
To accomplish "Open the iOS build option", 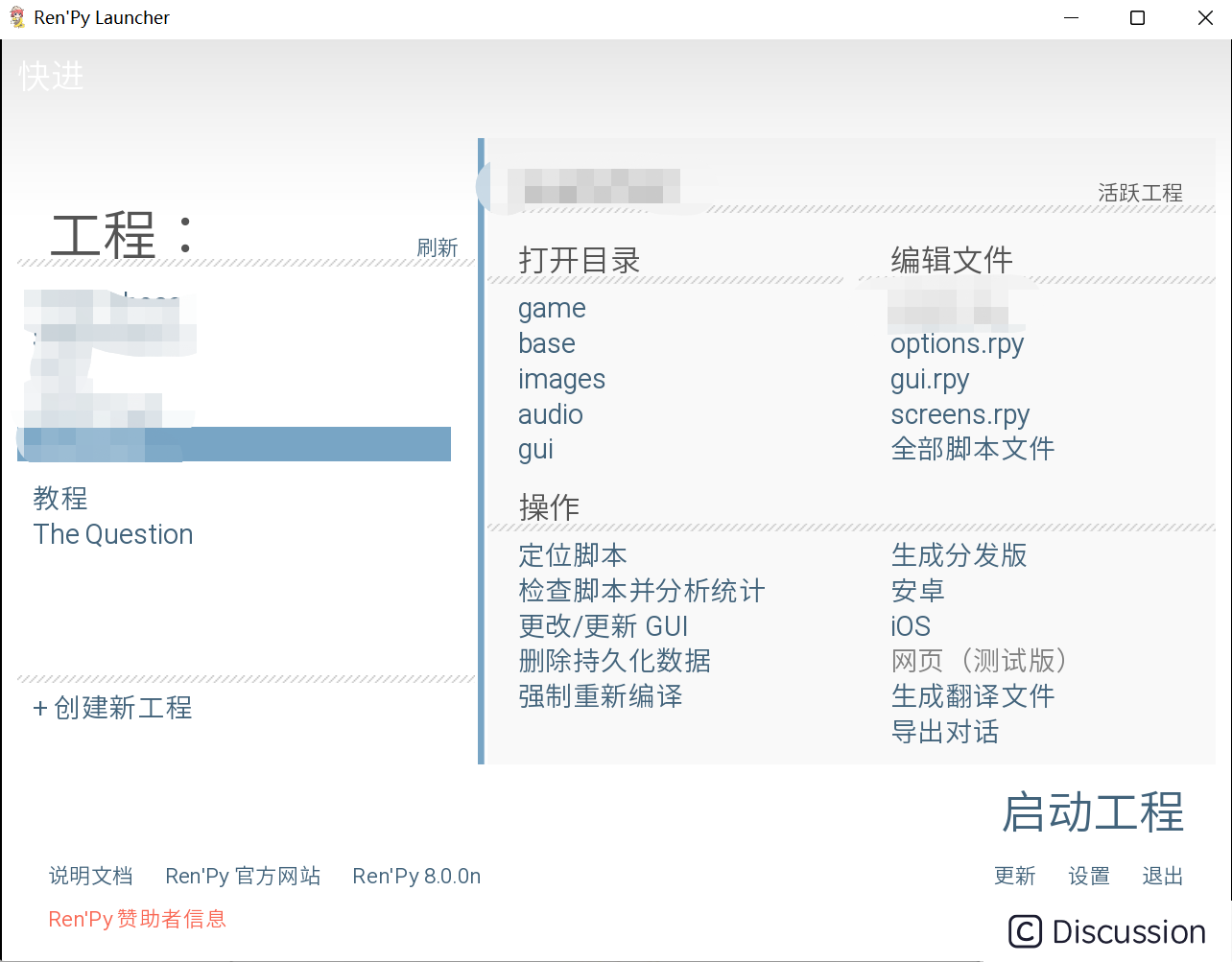I will pyautogui.click(x=911, y=626).
